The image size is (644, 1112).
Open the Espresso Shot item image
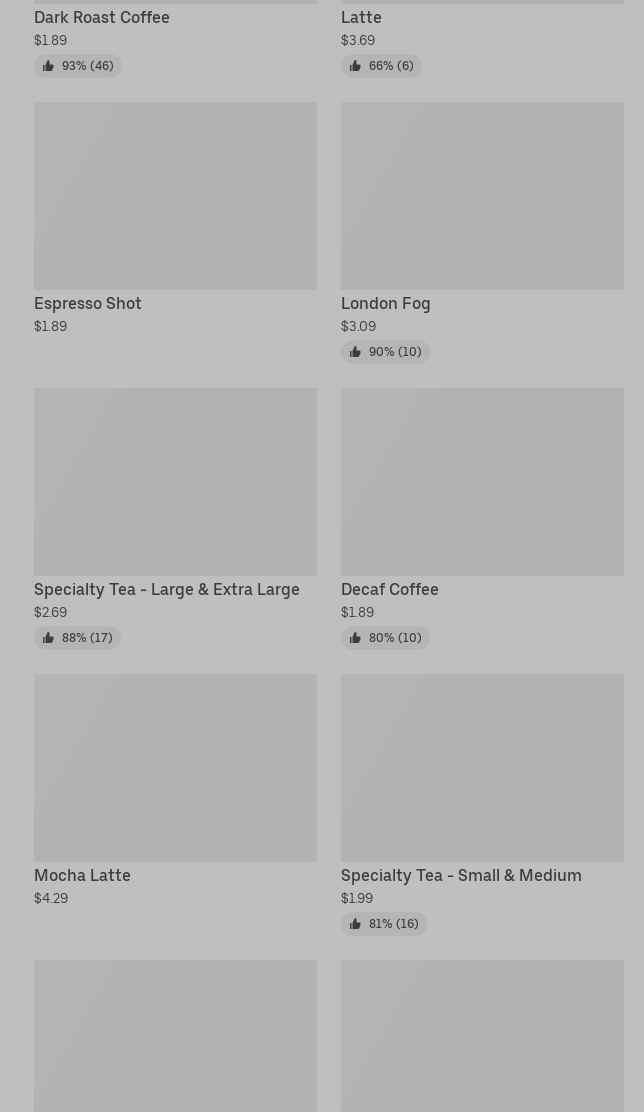pyautogui.click(x=175, y=196)
